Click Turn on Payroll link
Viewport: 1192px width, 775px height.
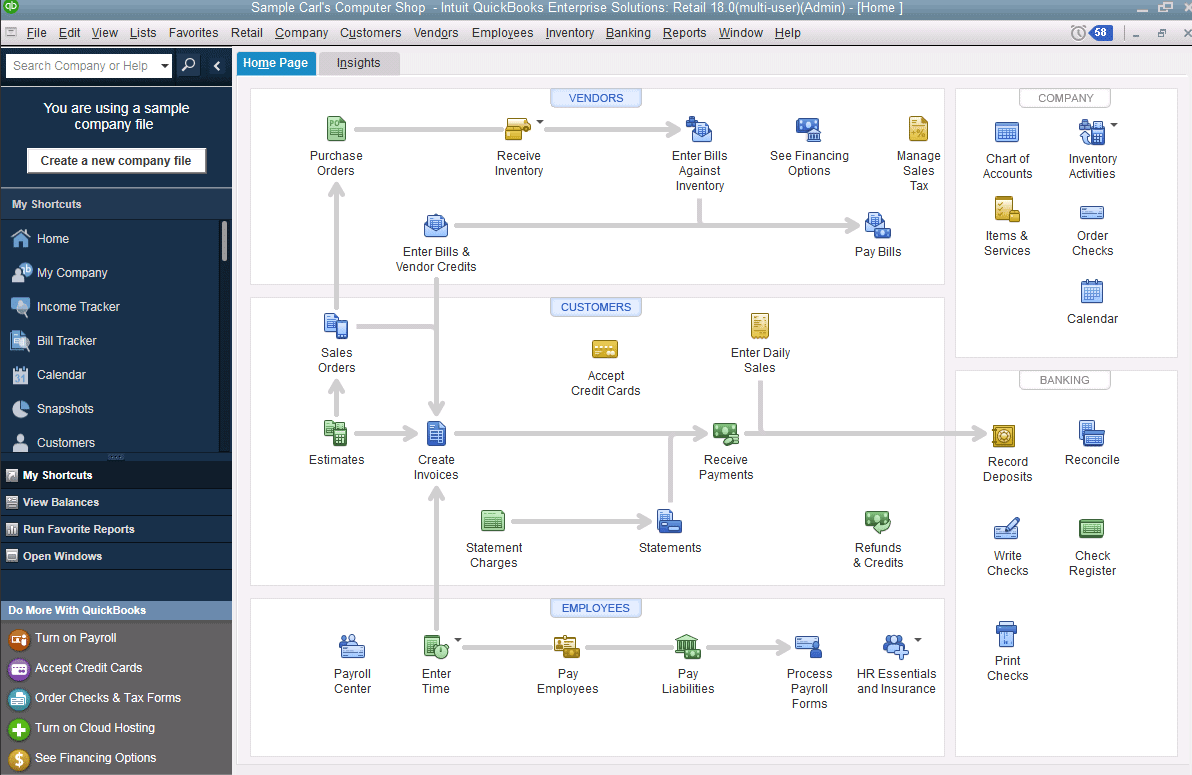click(x=75, y=638)
